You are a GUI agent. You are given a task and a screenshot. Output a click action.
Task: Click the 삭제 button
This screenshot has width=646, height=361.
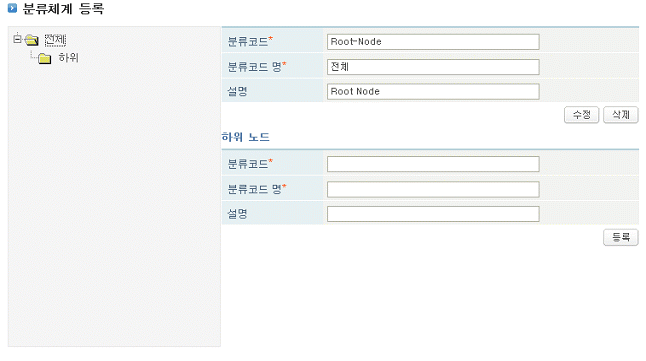coord(620,115)
